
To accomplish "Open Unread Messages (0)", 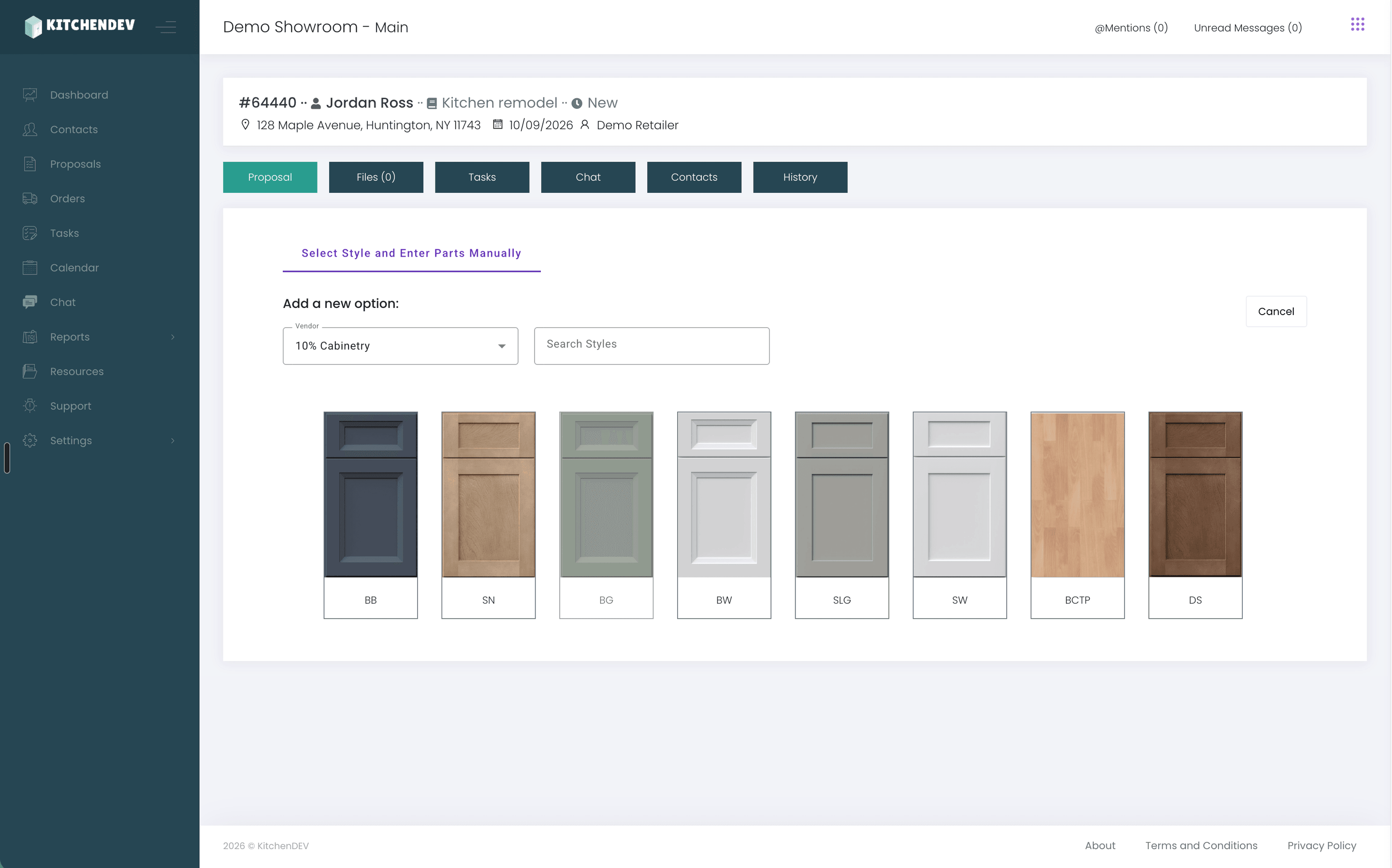I will (x=1247, y=28).
